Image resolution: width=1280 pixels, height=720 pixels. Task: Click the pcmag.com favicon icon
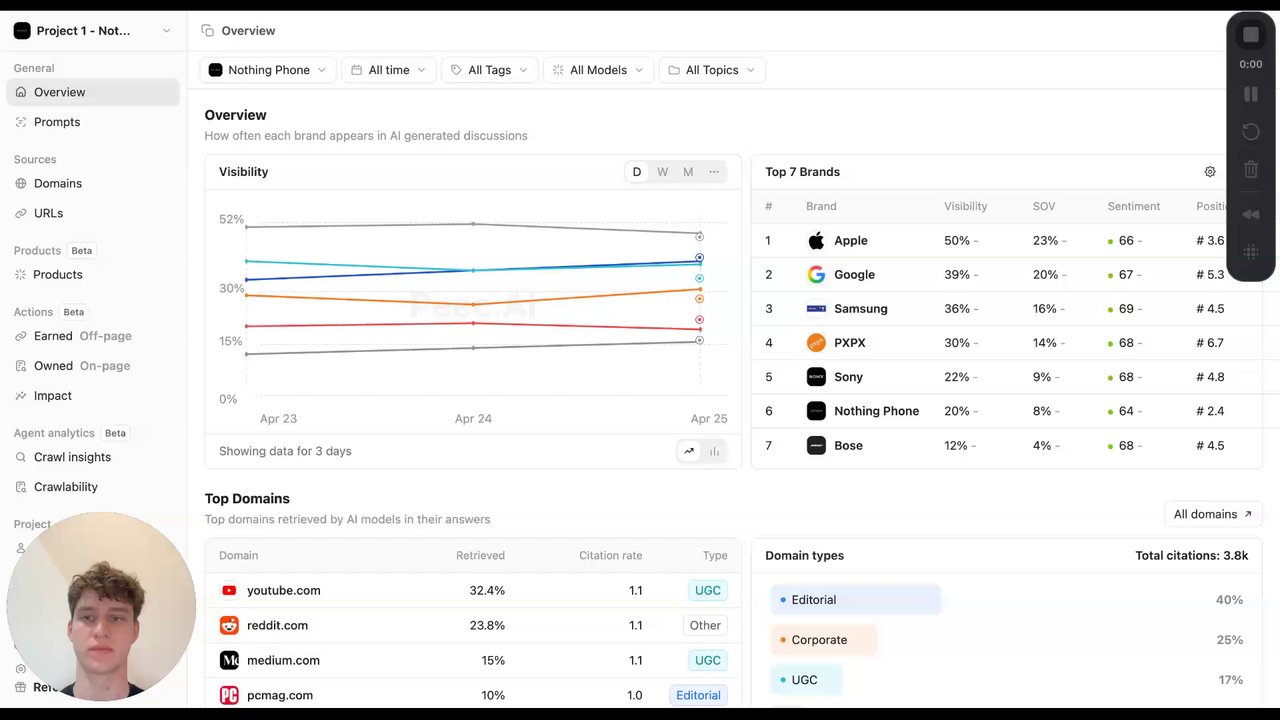tap(229, 696)
